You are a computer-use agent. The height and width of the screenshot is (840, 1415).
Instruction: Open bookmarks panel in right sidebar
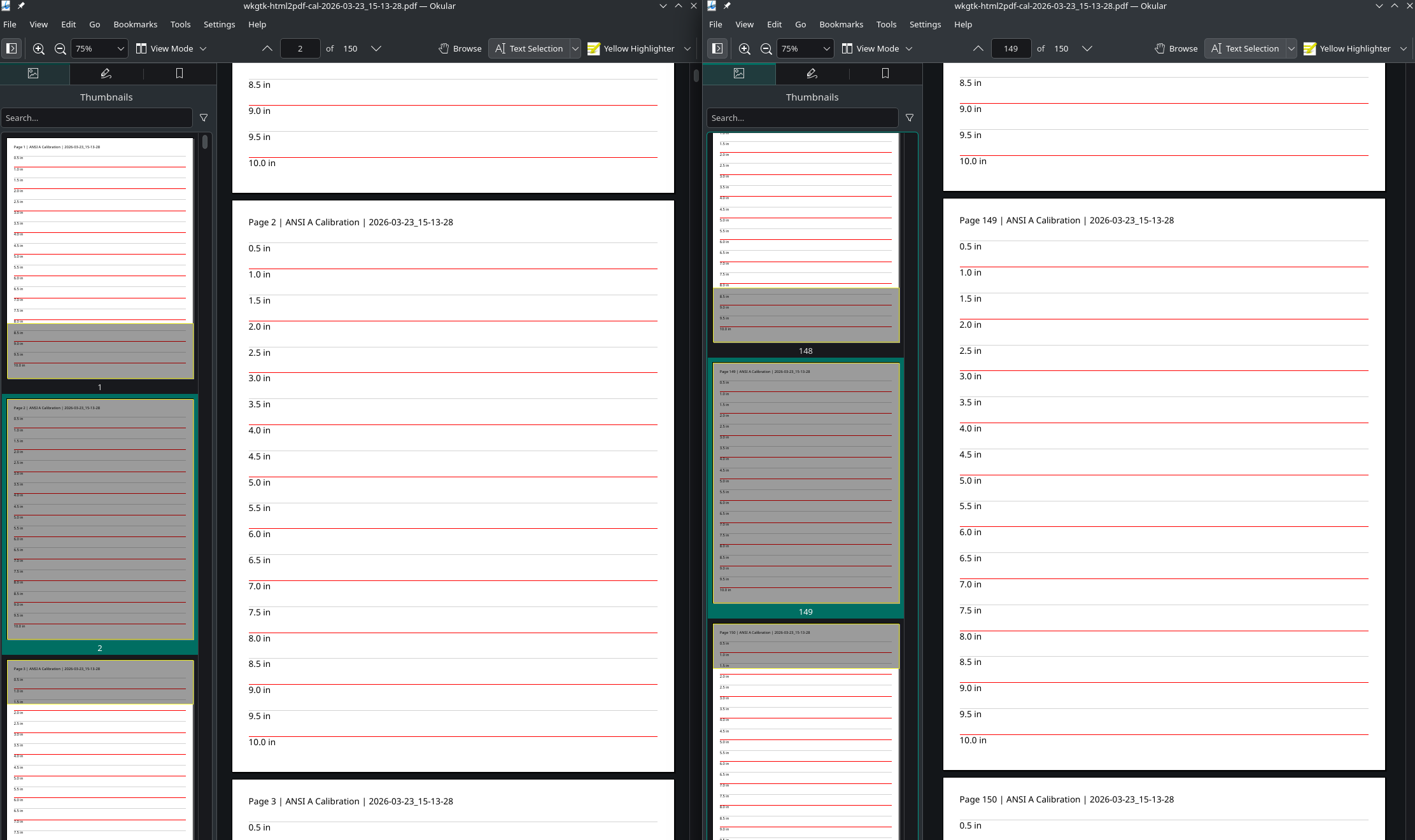click(885, 74)
